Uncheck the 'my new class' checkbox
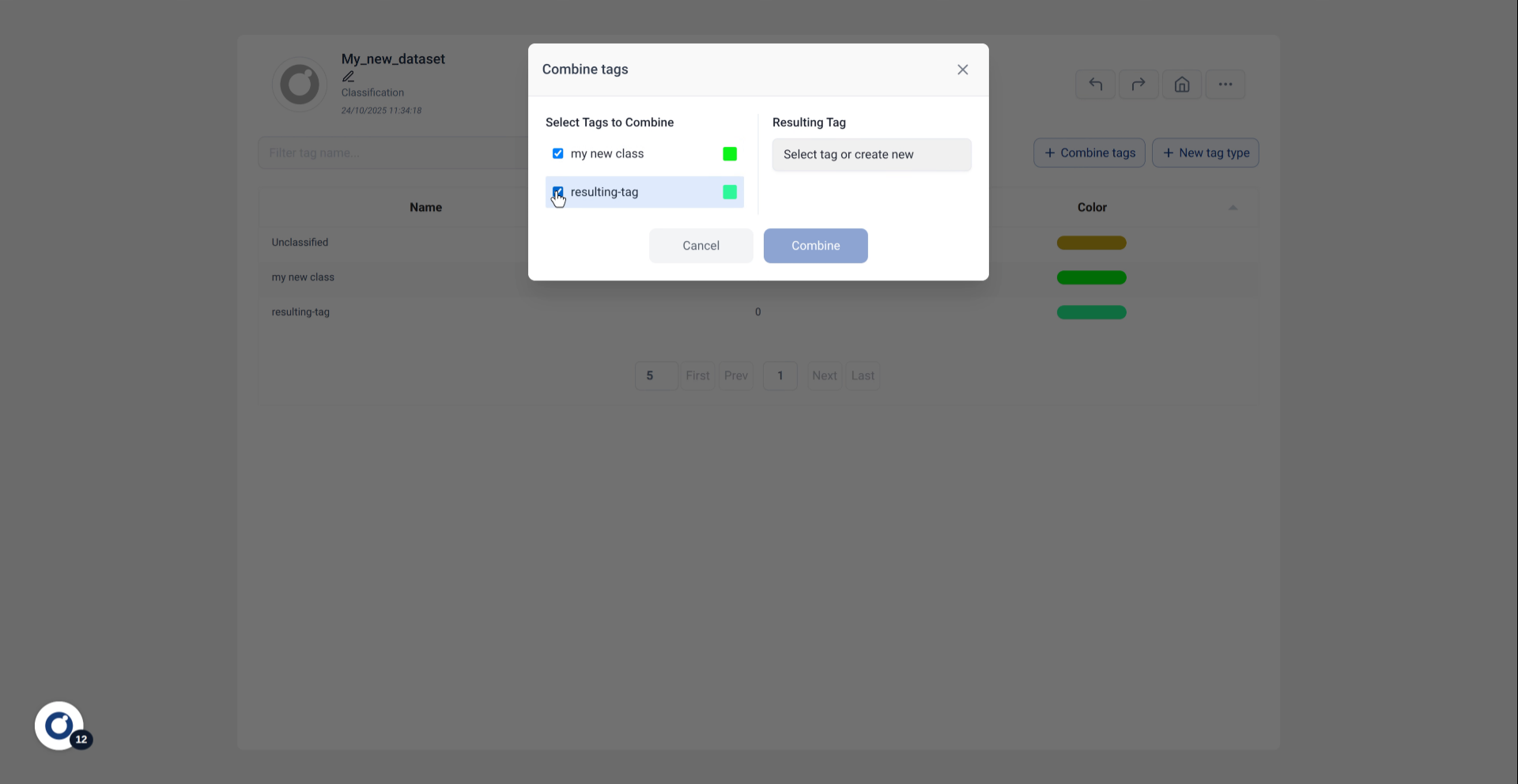1518x784 pixels. tap(557, 153)
